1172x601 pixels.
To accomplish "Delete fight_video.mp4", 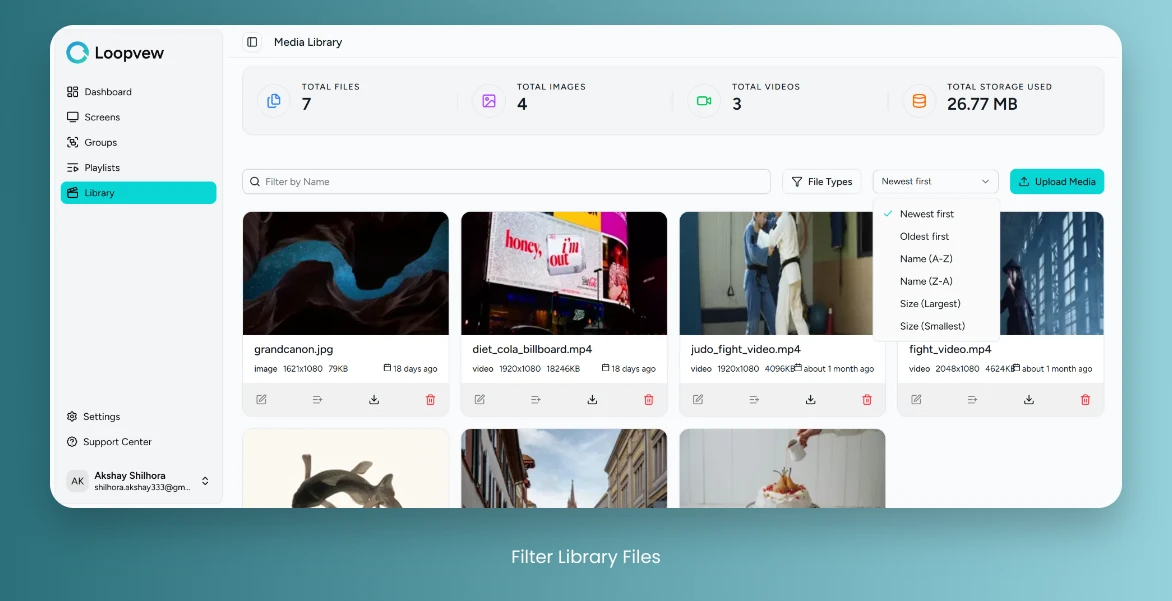I will [1085, 400].
